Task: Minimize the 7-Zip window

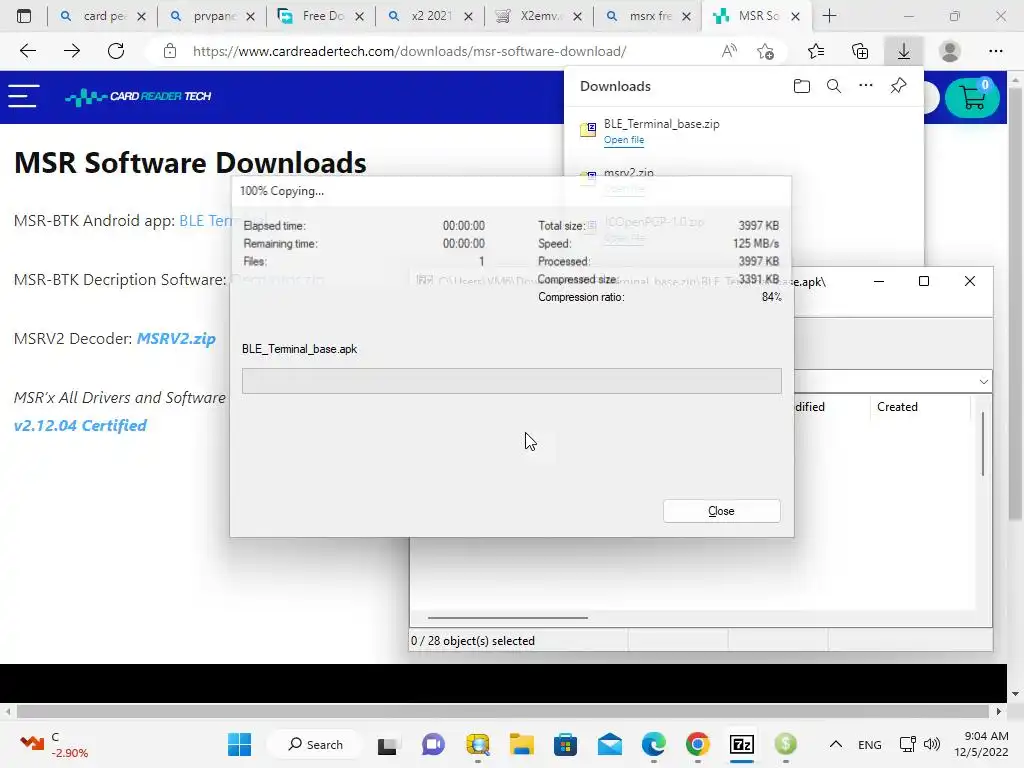Action: pyautogui.click(x=878, y=281)
